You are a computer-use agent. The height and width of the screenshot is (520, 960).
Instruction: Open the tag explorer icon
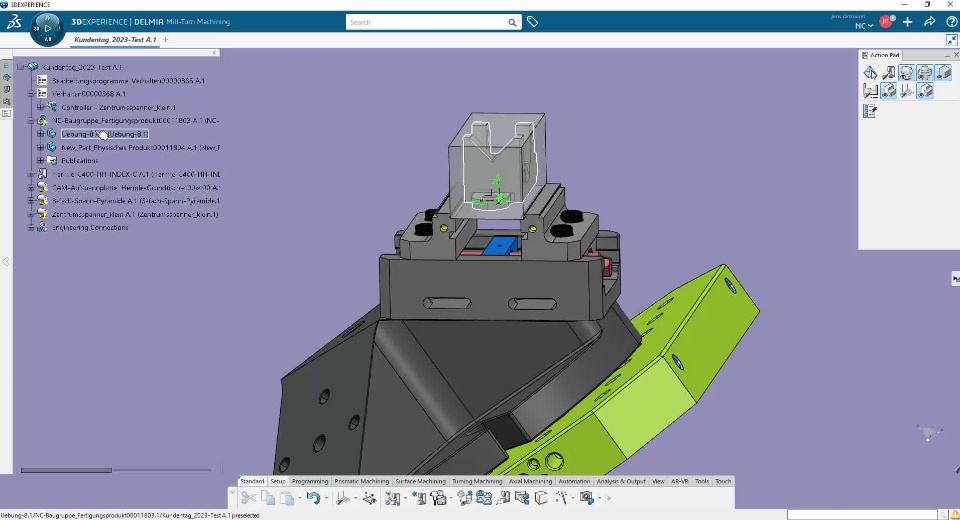[x=533, y=22]
